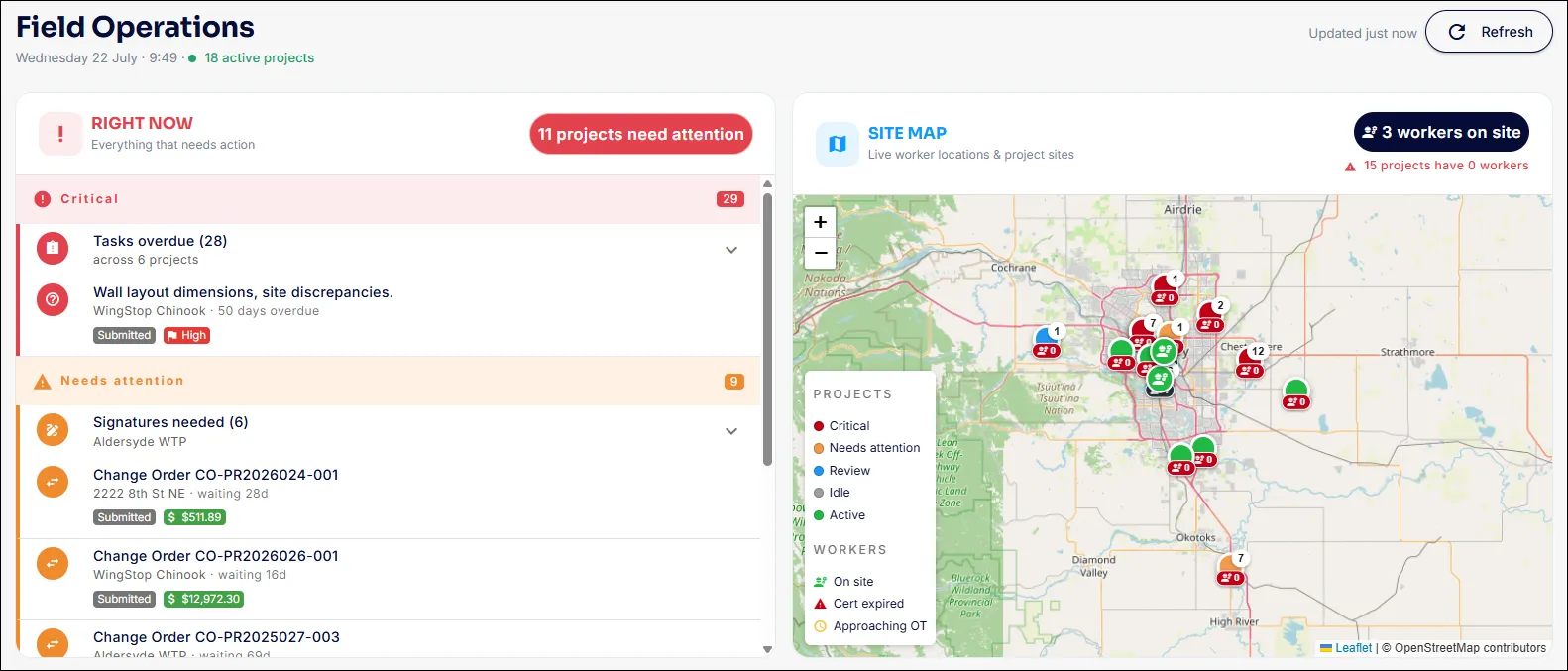Click the Submitted tag under Wall layout
This screenshot has width=1568, height=671.
(124, 335)
